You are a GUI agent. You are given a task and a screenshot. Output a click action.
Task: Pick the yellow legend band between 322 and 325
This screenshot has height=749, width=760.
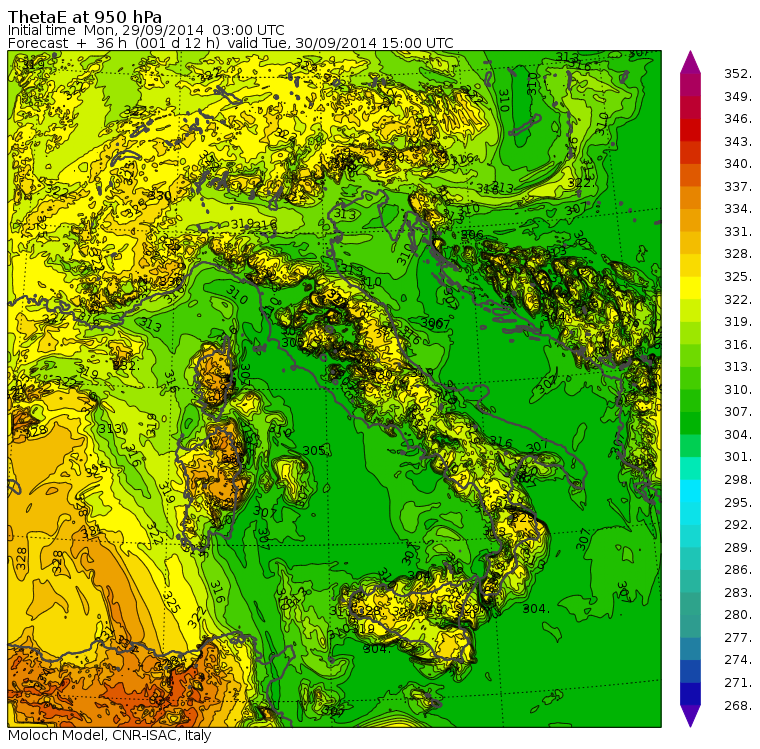[x=690, y=288]
